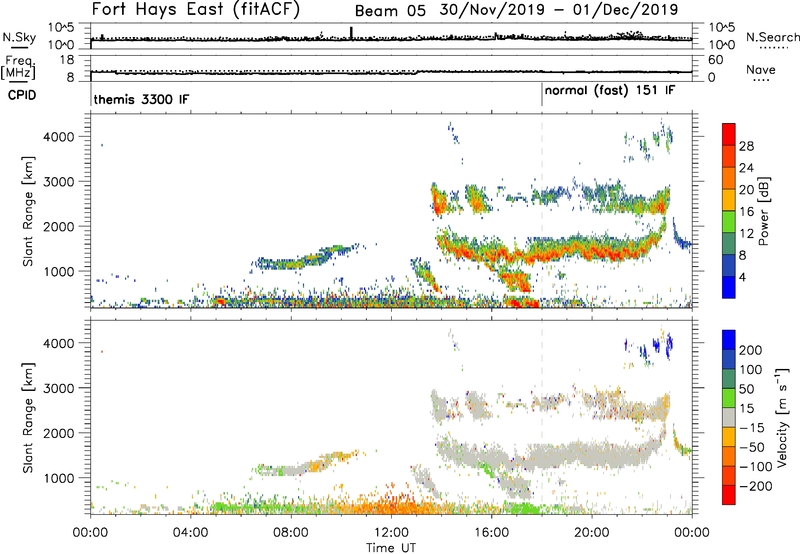Click the noise spike near 10:30 in N.Sky panel
This screenshot has height=554, width=800.
[351, 33]
